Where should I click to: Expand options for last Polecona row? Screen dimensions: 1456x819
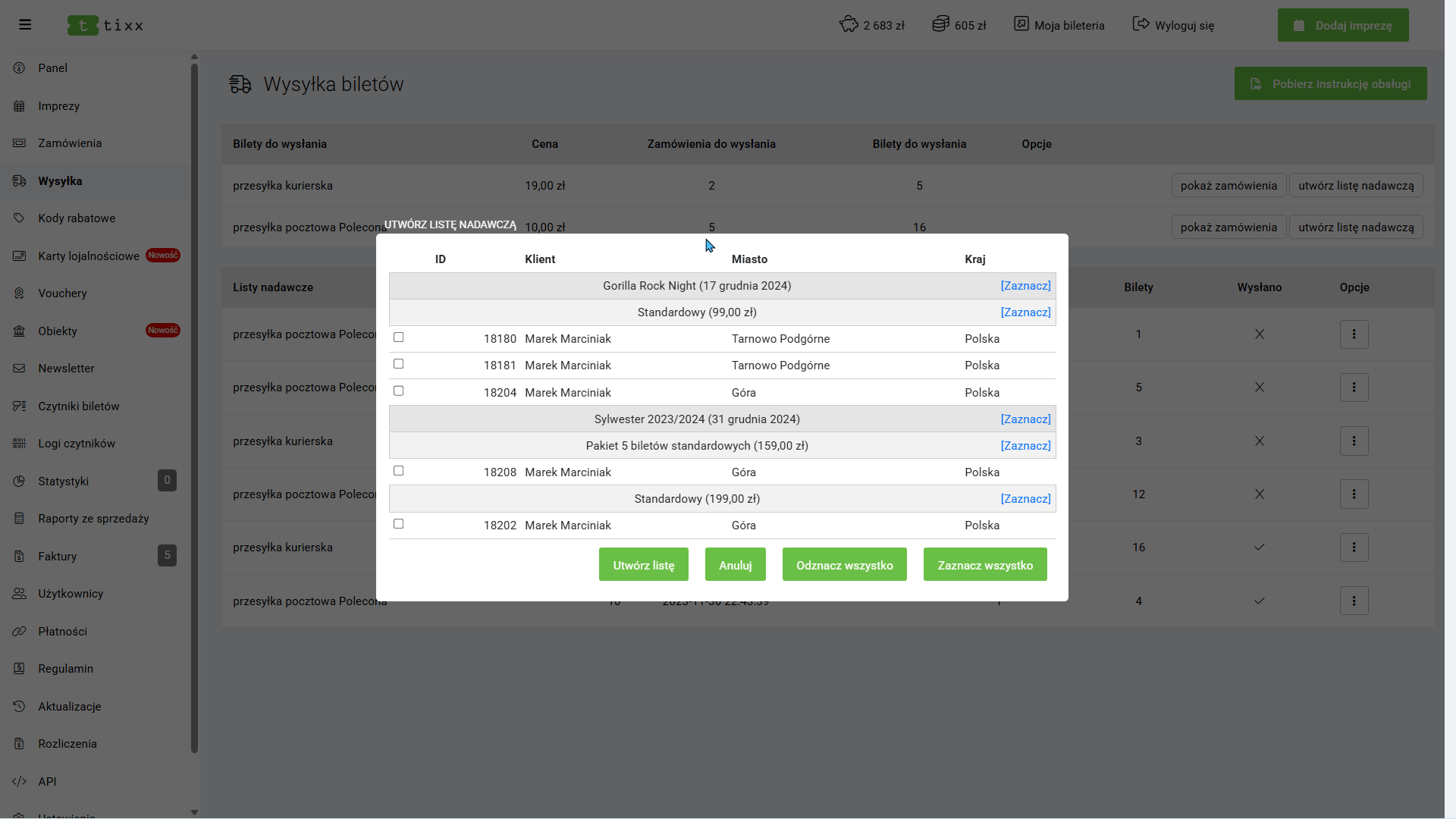[1354, 601]
